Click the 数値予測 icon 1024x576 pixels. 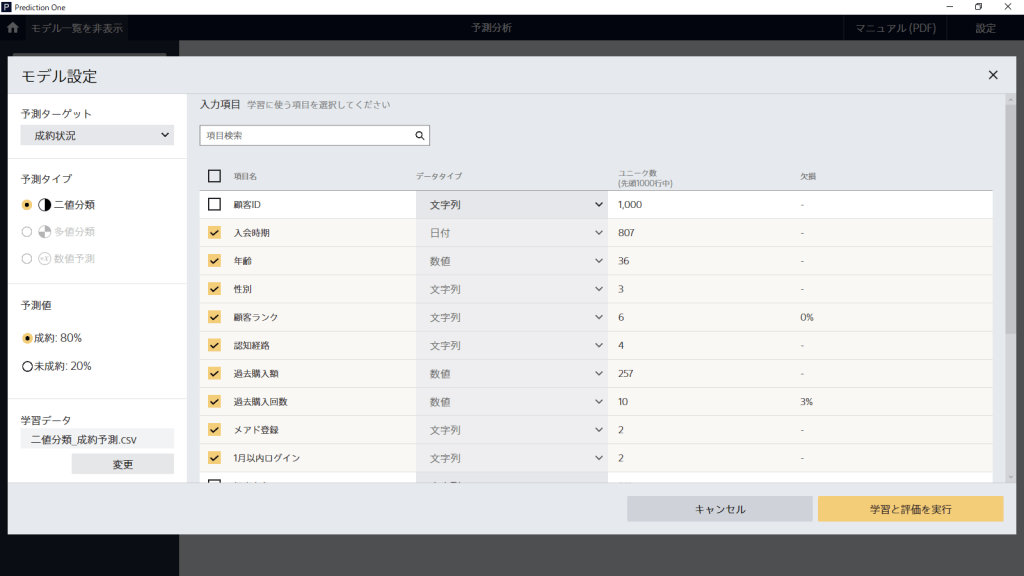point(44,259)
